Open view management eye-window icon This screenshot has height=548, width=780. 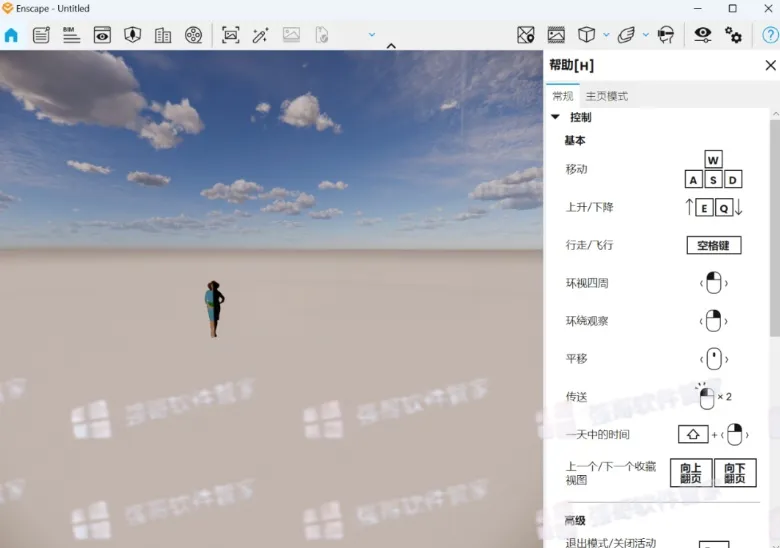(102, 35)
